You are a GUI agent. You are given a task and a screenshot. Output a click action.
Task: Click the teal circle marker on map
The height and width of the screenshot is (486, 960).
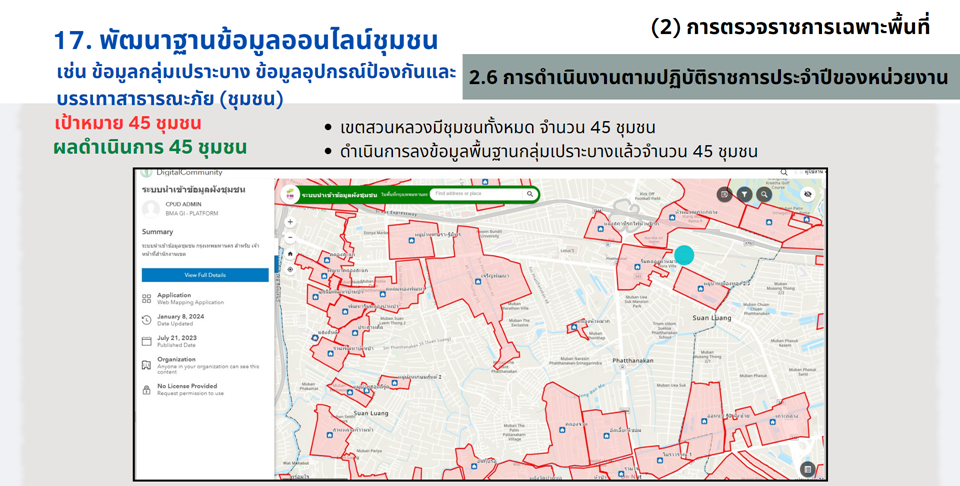click(684, 256)
